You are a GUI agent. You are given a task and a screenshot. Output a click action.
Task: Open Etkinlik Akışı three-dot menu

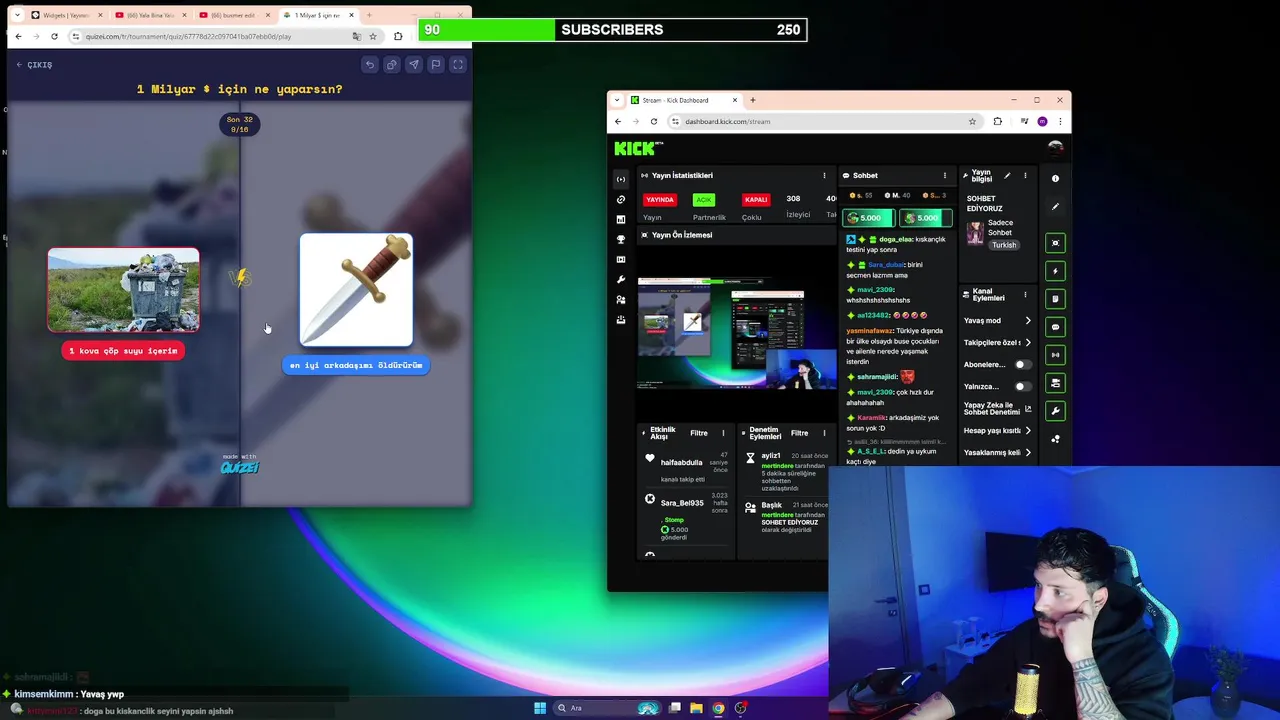tap(723, 433)
